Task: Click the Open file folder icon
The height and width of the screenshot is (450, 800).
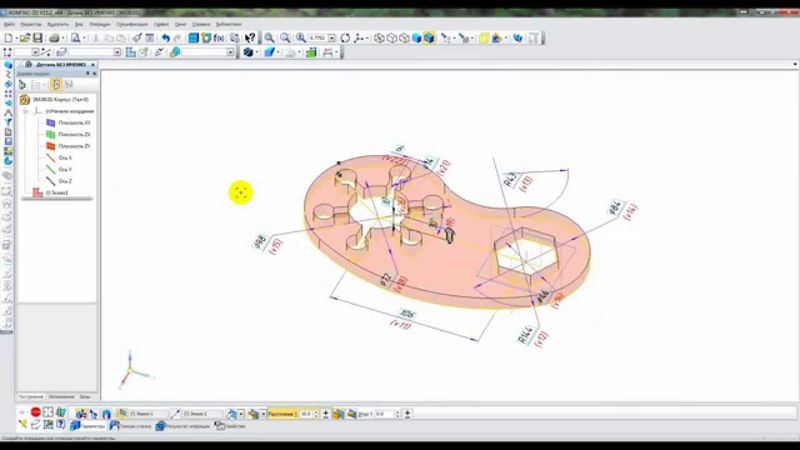Action: point(25,38)
